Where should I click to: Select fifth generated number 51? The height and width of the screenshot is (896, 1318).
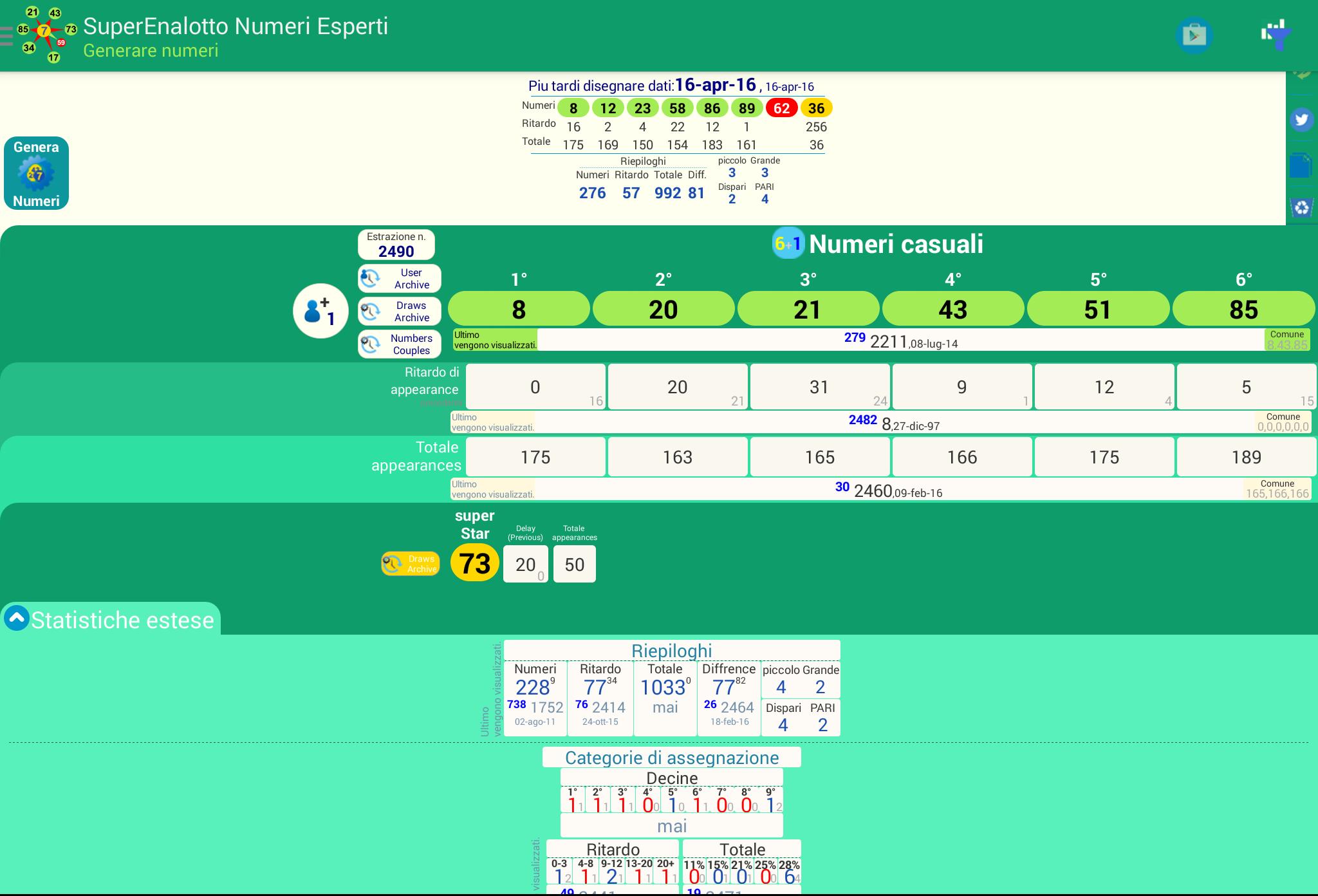click(1099, 309)
